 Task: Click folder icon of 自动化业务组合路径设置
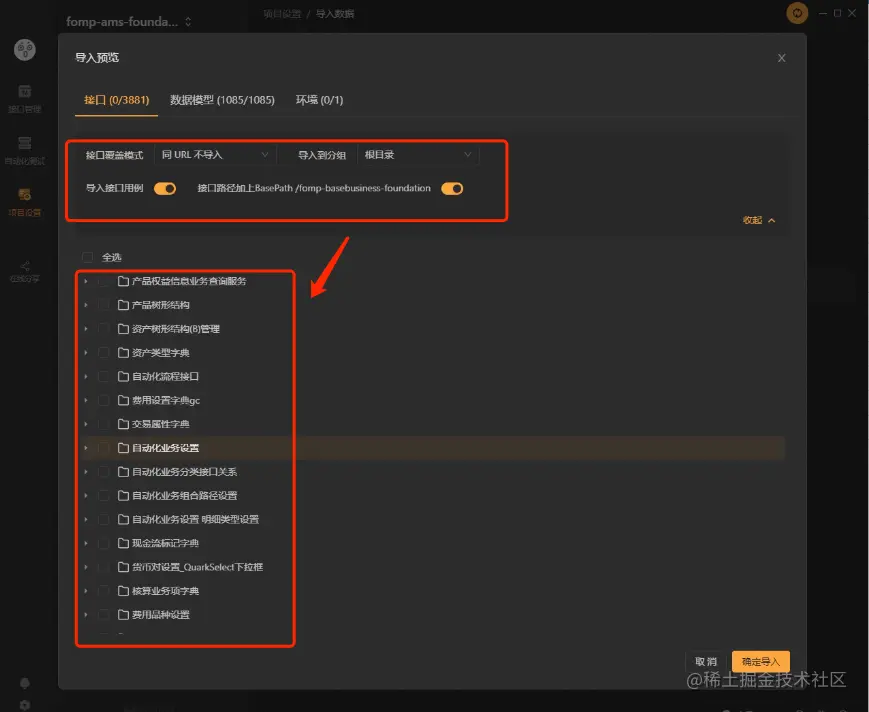[123, 495]
